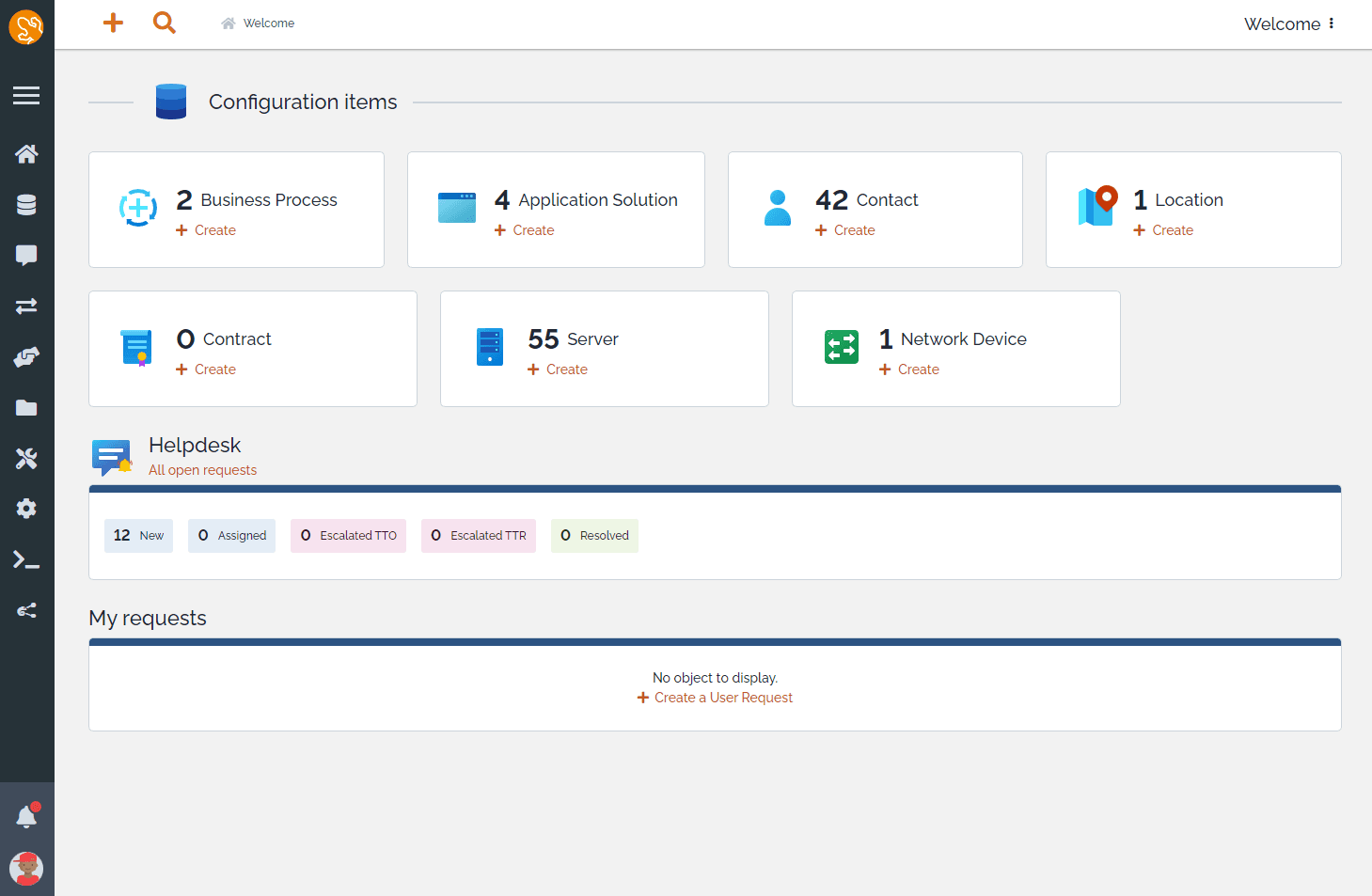Viewport: 1372px width, 896px height.
Task: Open the kebab menu next to Welcome
Action: click(1333, 24)
